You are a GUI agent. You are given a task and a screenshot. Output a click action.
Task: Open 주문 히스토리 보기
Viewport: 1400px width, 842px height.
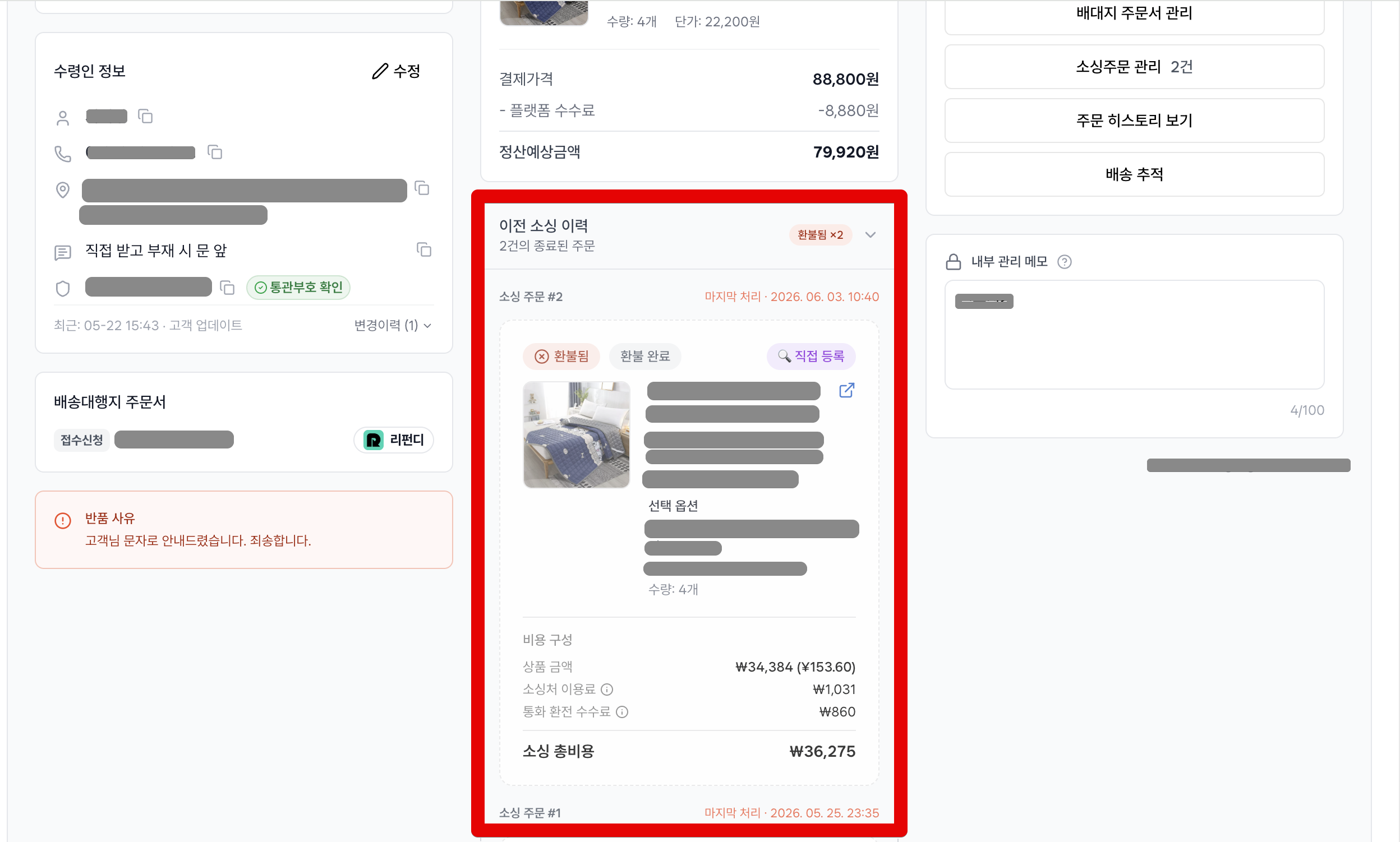1134,121
